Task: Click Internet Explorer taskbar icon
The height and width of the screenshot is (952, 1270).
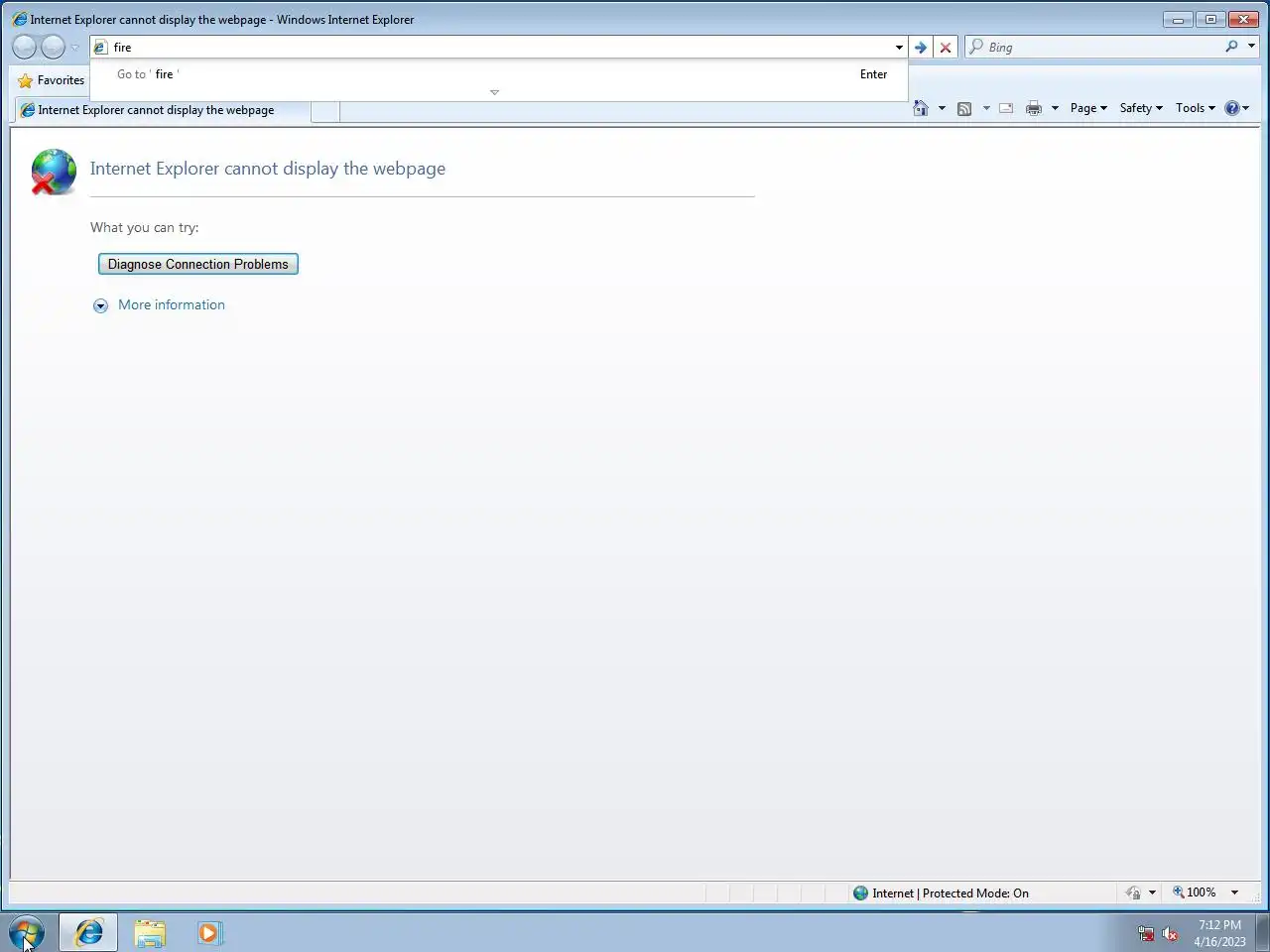Action: coord(88,933)
